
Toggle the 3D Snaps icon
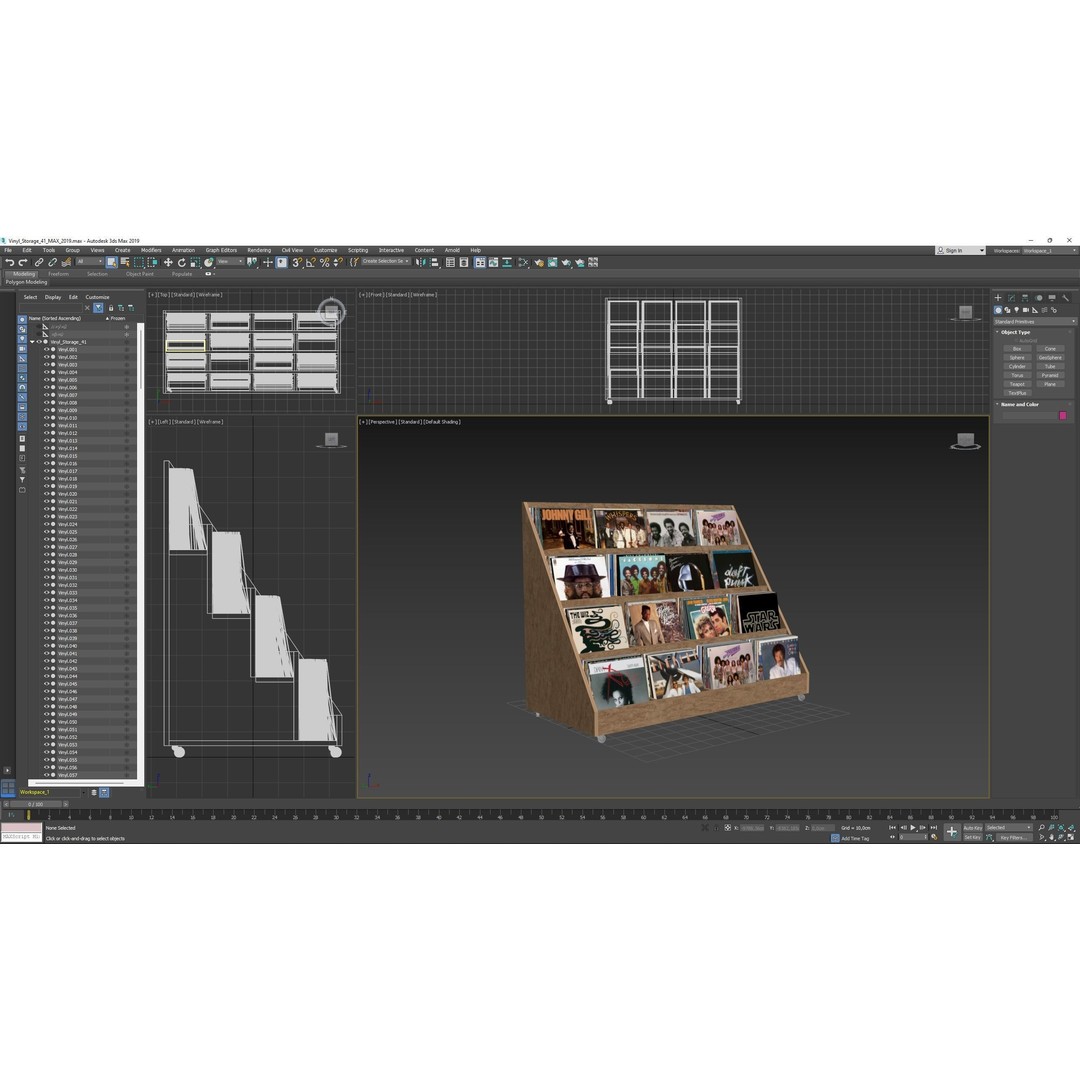[x=297, y=262]
